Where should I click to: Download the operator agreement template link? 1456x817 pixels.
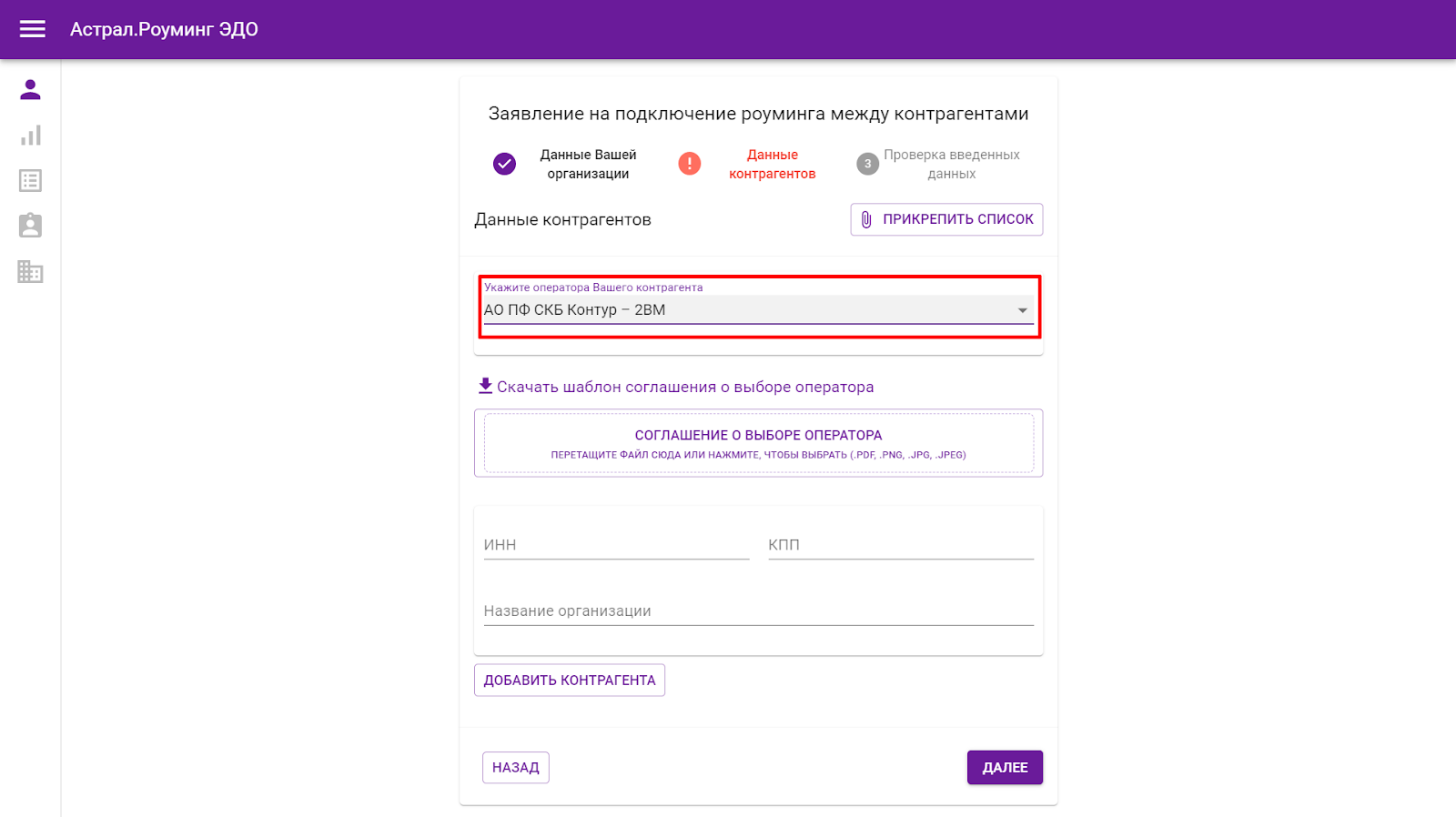[685, 387]
